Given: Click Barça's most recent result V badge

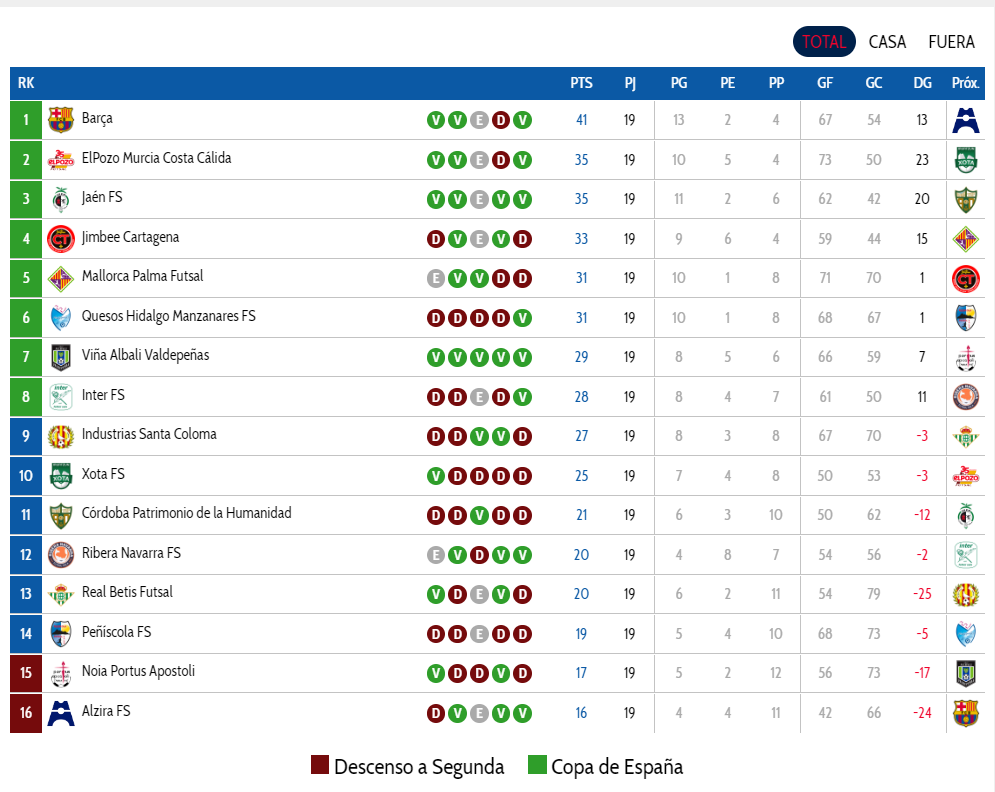Looking at the screenshot, I should [x=522, y=120].
